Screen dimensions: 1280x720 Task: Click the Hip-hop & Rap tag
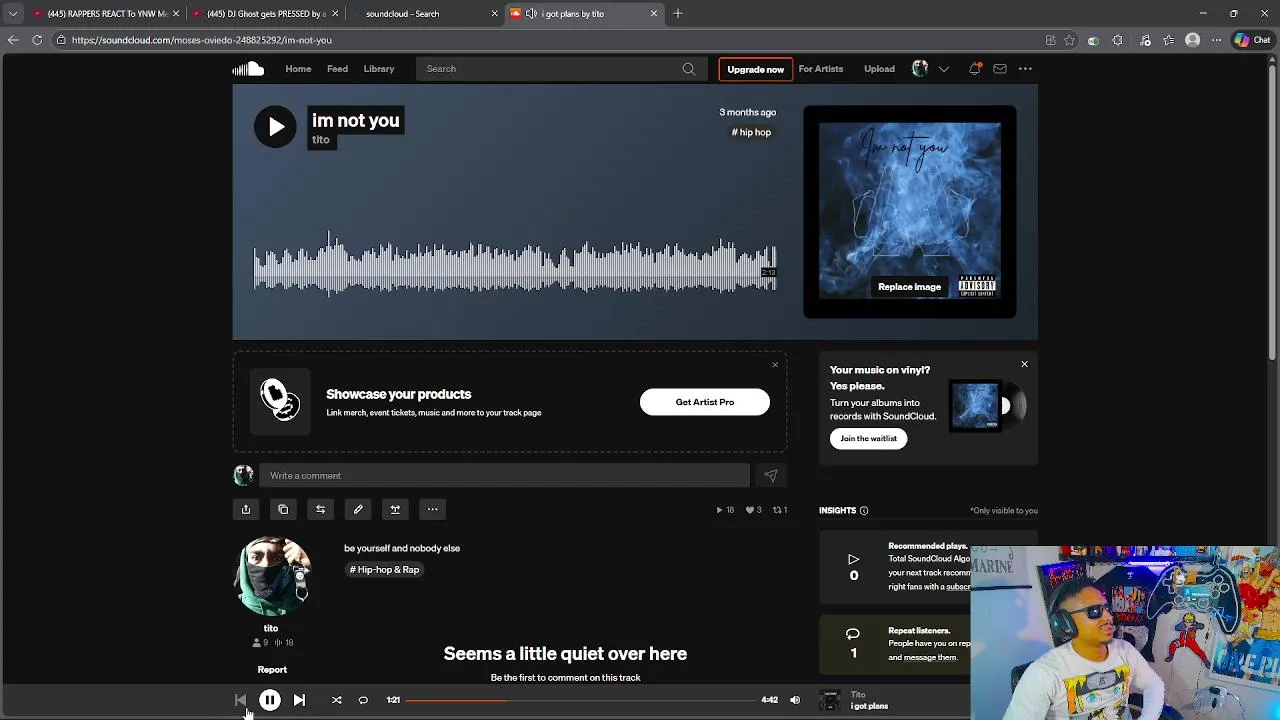coord(384,570)
